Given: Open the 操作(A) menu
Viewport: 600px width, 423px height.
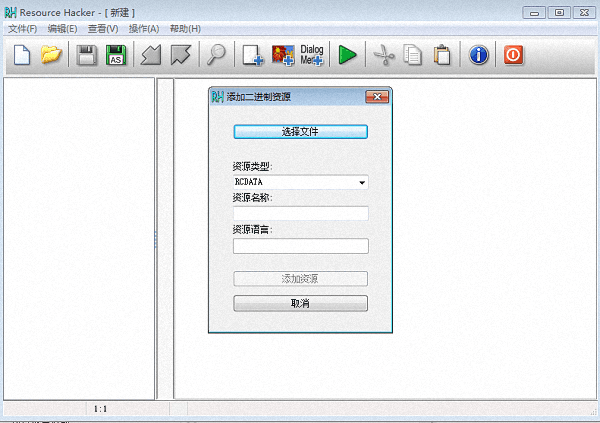Looking at the screenshot, I should tap(144, 29).
